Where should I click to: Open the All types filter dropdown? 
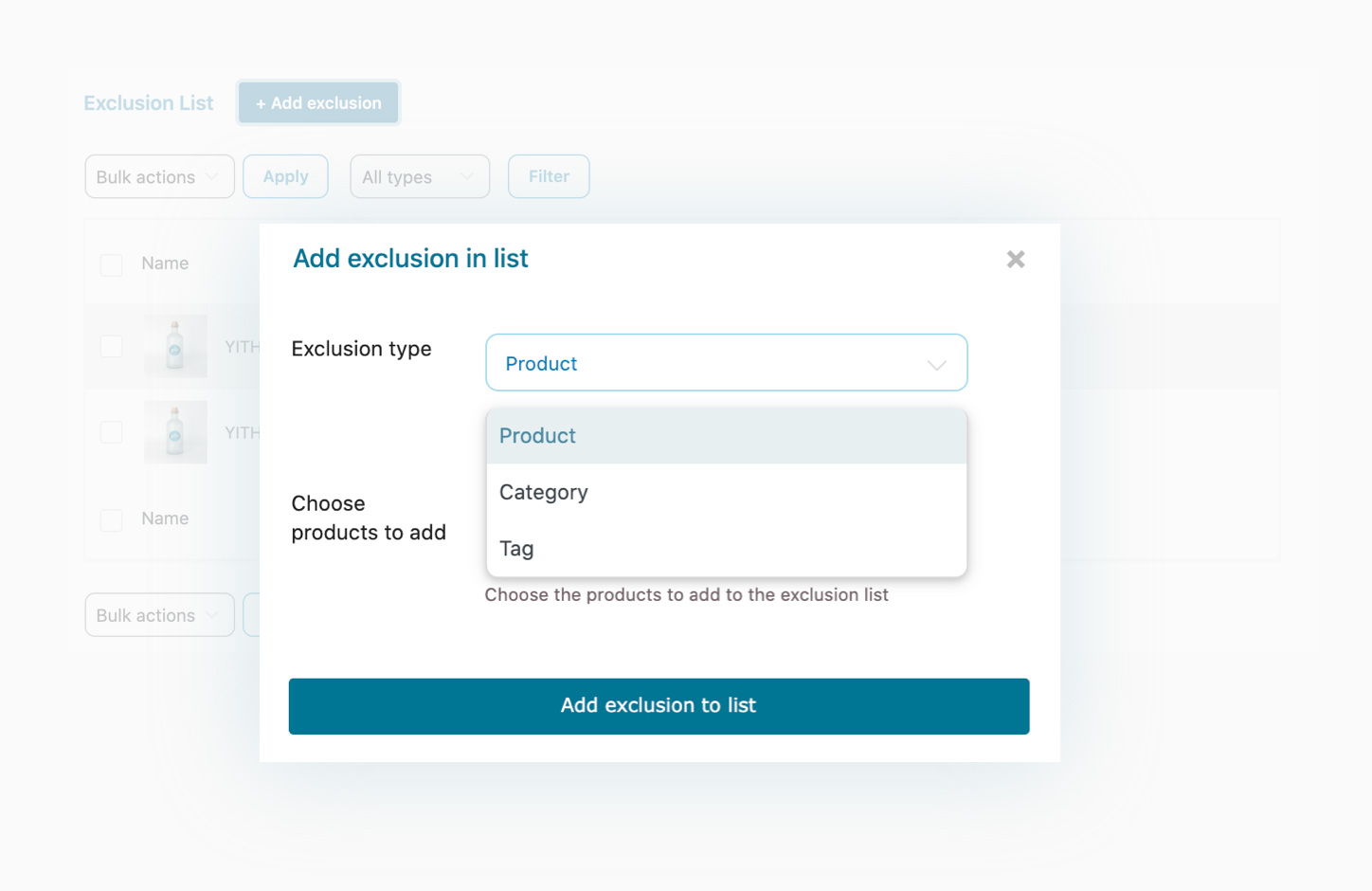coord(420,176)
